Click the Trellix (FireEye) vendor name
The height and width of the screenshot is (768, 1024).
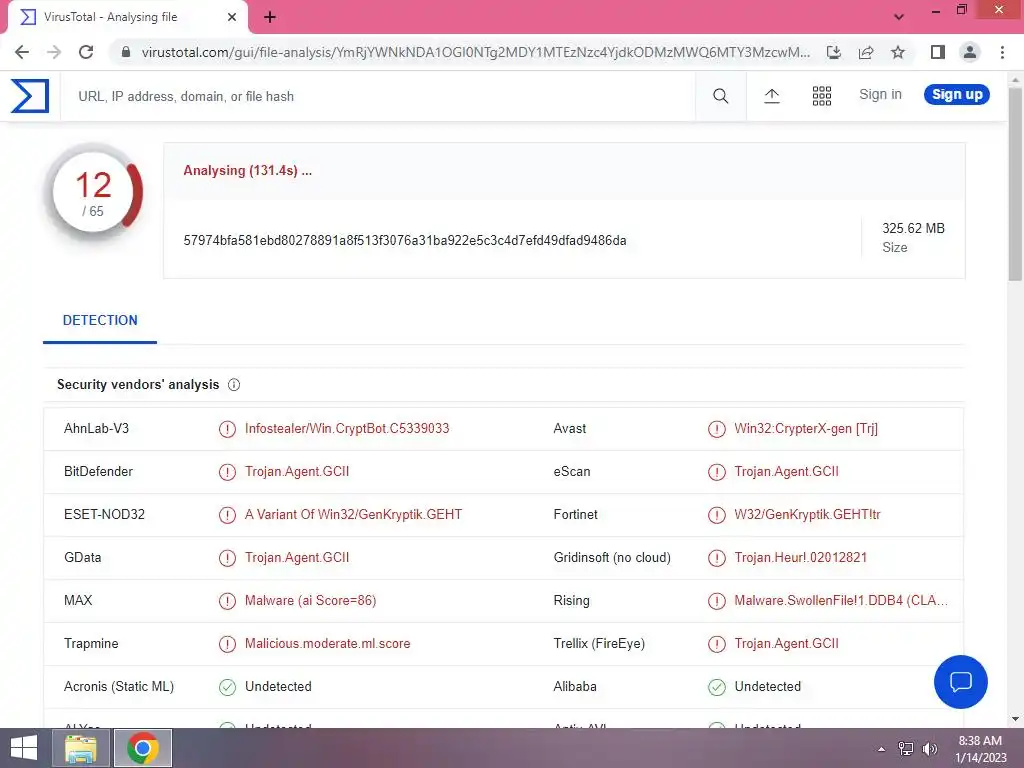599,643
